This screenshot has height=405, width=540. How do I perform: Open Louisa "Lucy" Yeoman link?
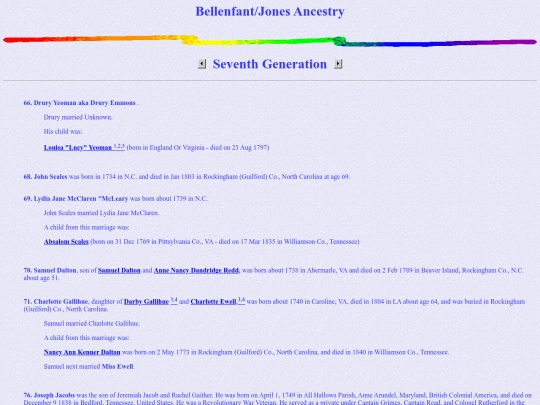(x=78, y=148)
